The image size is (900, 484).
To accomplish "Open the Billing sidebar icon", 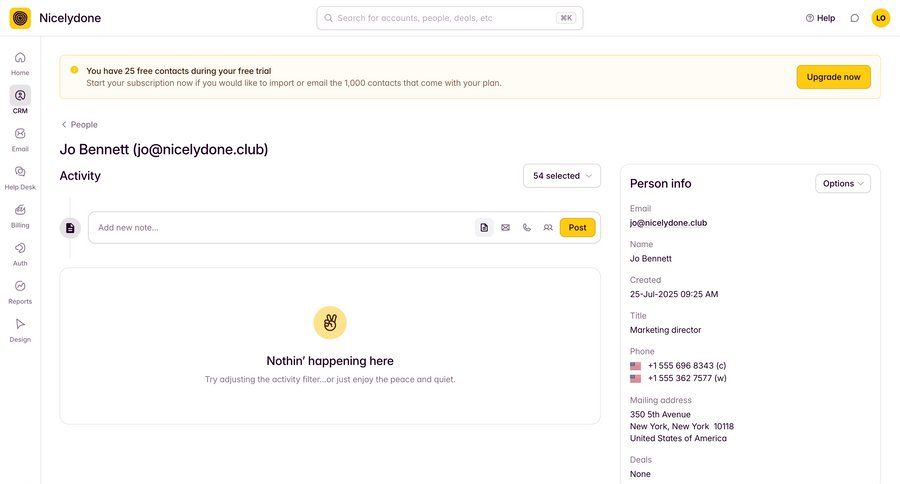I will [x=20, y=216].
